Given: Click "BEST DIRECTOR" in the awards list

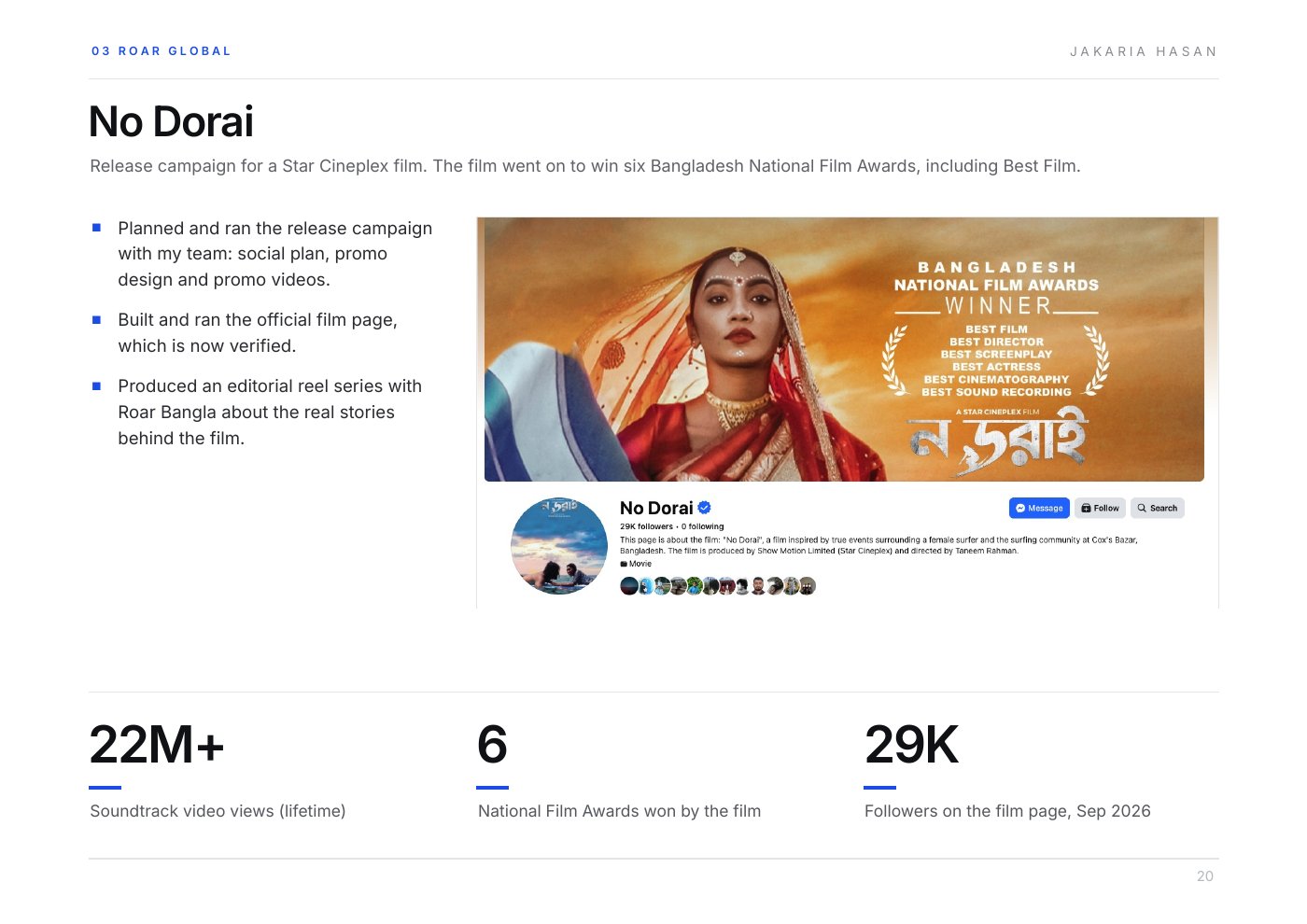Looking at the screenshot, I should tap(996, 342).
